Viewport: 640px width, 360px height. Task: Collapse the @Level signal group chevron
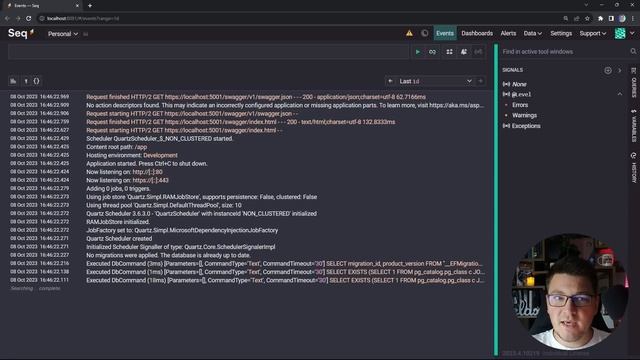pos(620,94)
